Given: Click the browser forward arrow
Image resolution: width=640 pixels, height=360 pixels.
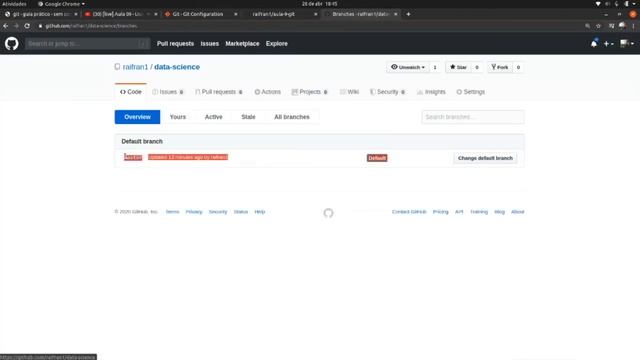Looking at the screenshot, I should click(x=16, y=26).
